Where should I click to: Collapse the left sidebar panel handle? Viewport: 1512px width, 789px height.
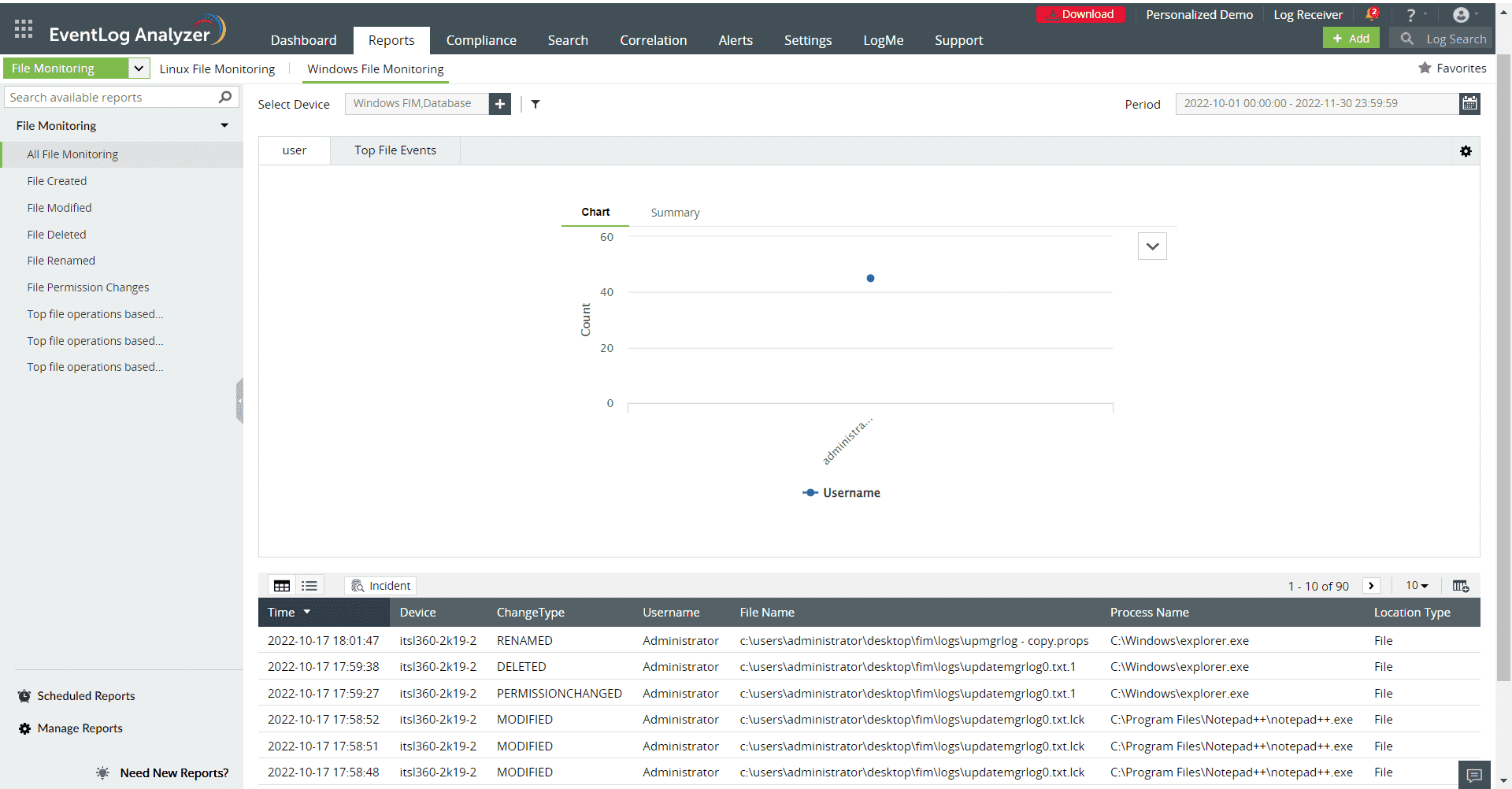239,402
